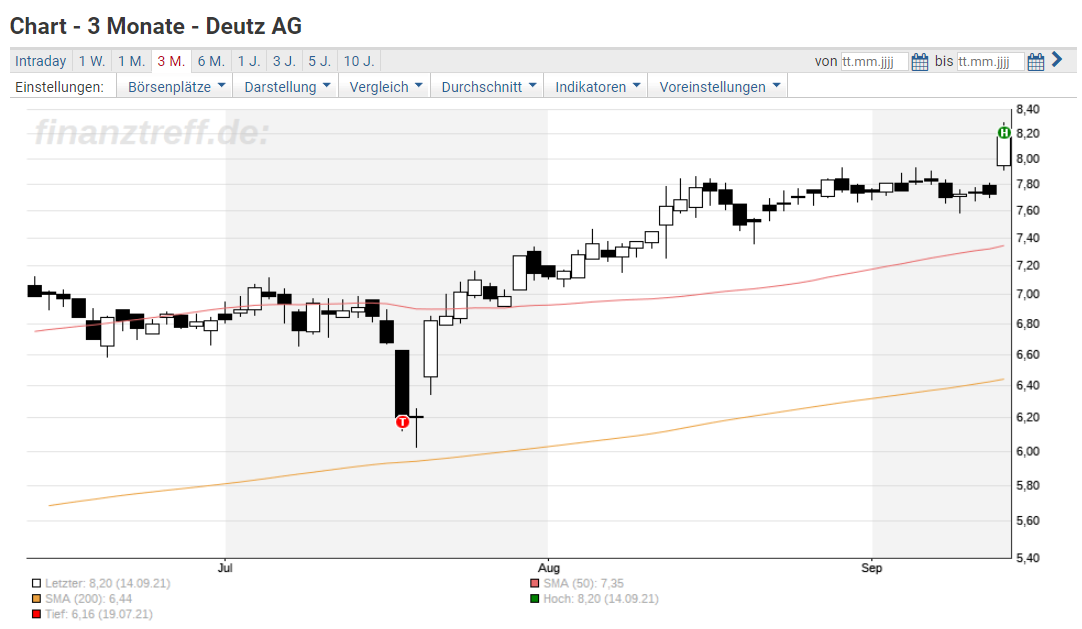Click the 'Letzter: 8,20 (14.09.21)' legend text
Viewport: 1082px width, 629px height.
point(108,583)
